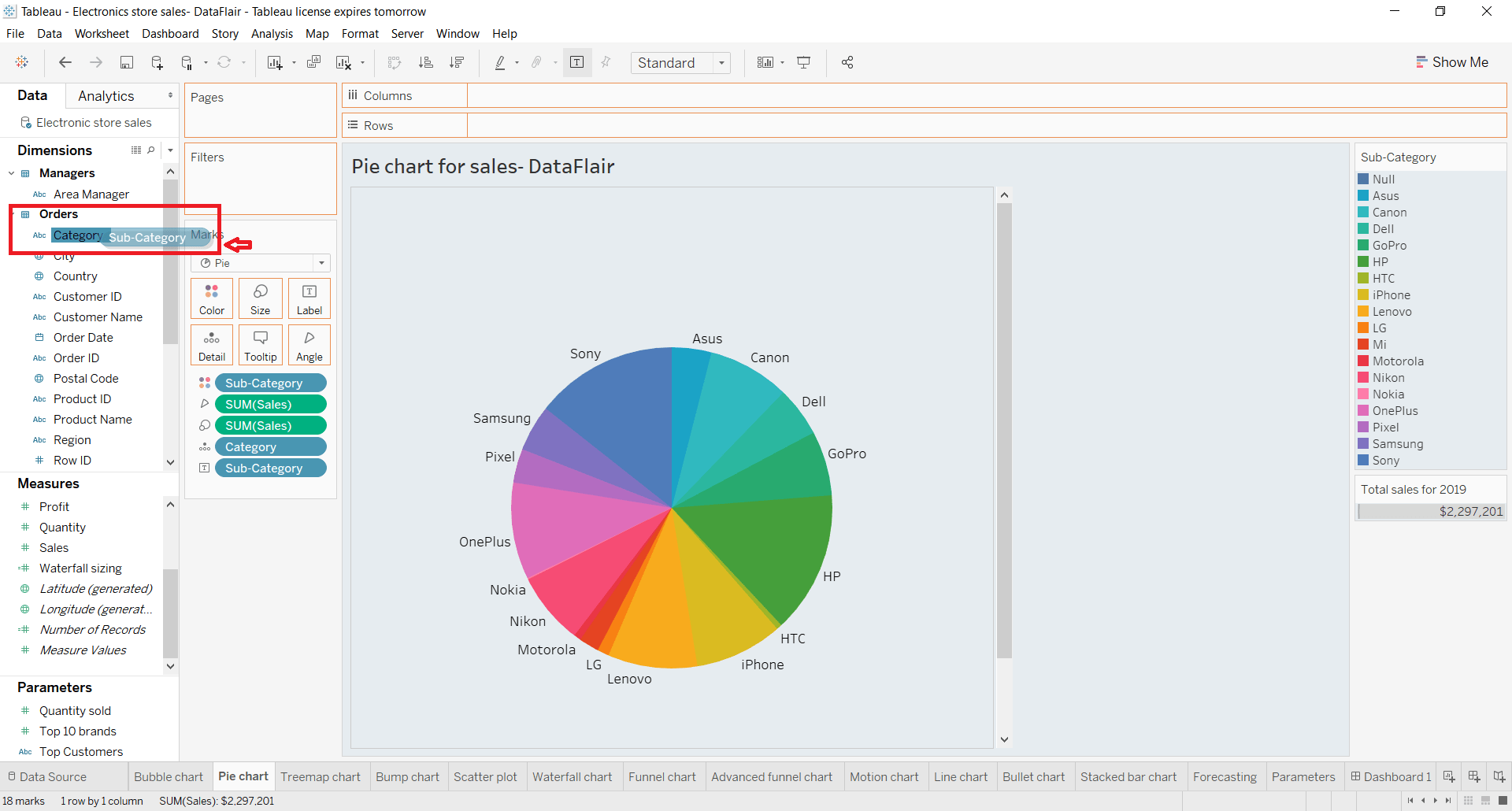Undo the last action
The height and width of the screenshot is (811, 1512).
pyautogui.click(x=65, y=62)
